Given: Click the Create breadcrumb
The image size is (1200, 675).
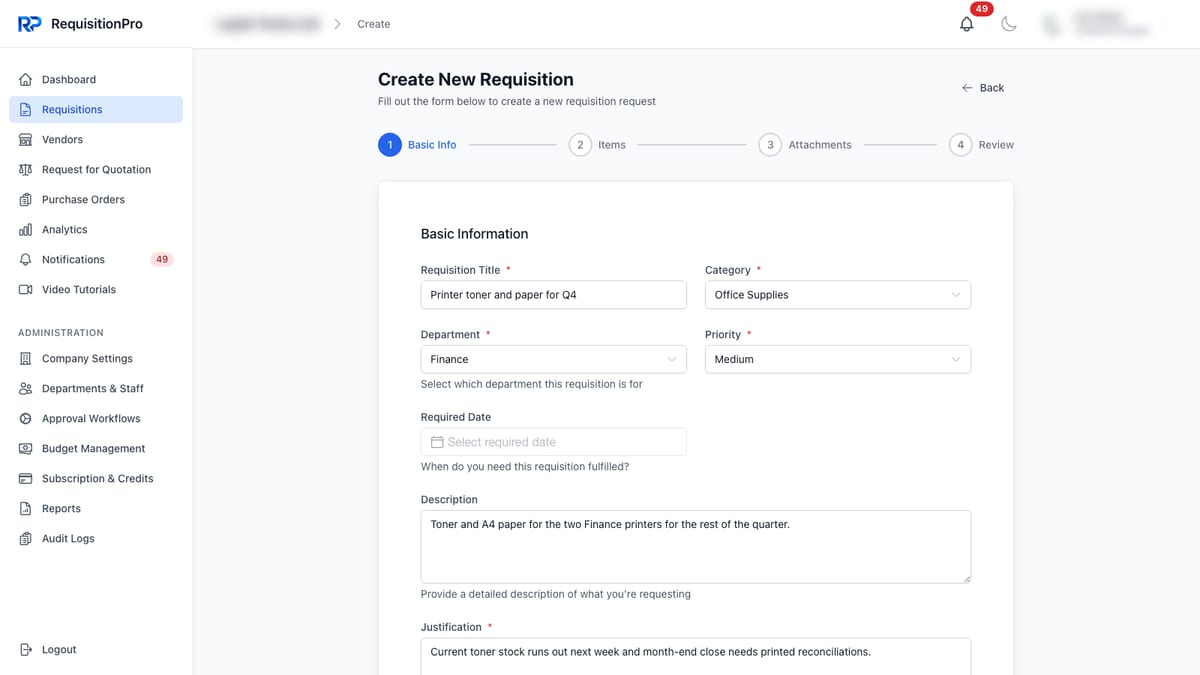Looking at the screenshot, I should pos(374,24).
